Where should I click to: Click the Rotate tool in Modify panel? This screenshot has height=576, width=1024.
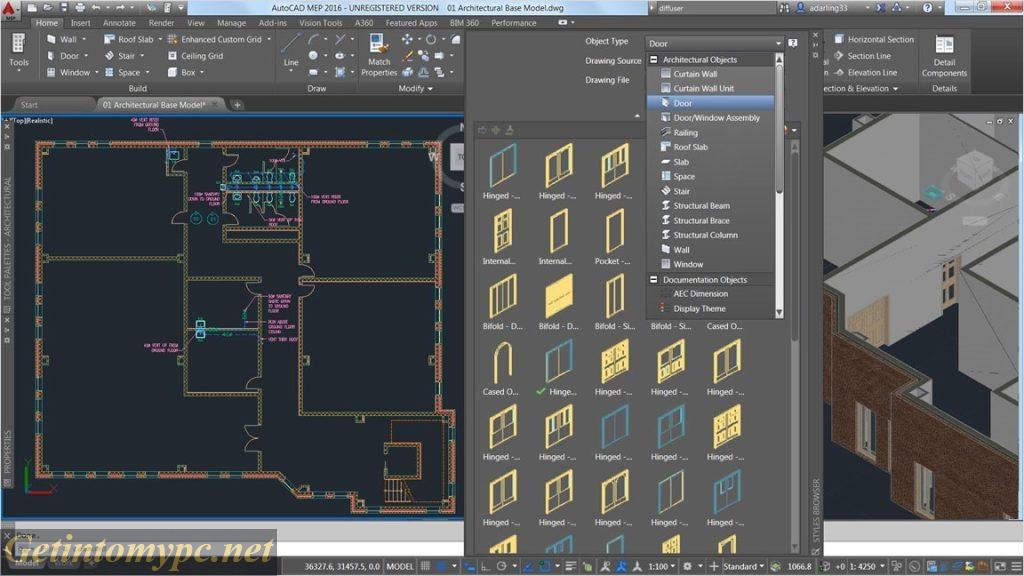click(x=430, y=39)
